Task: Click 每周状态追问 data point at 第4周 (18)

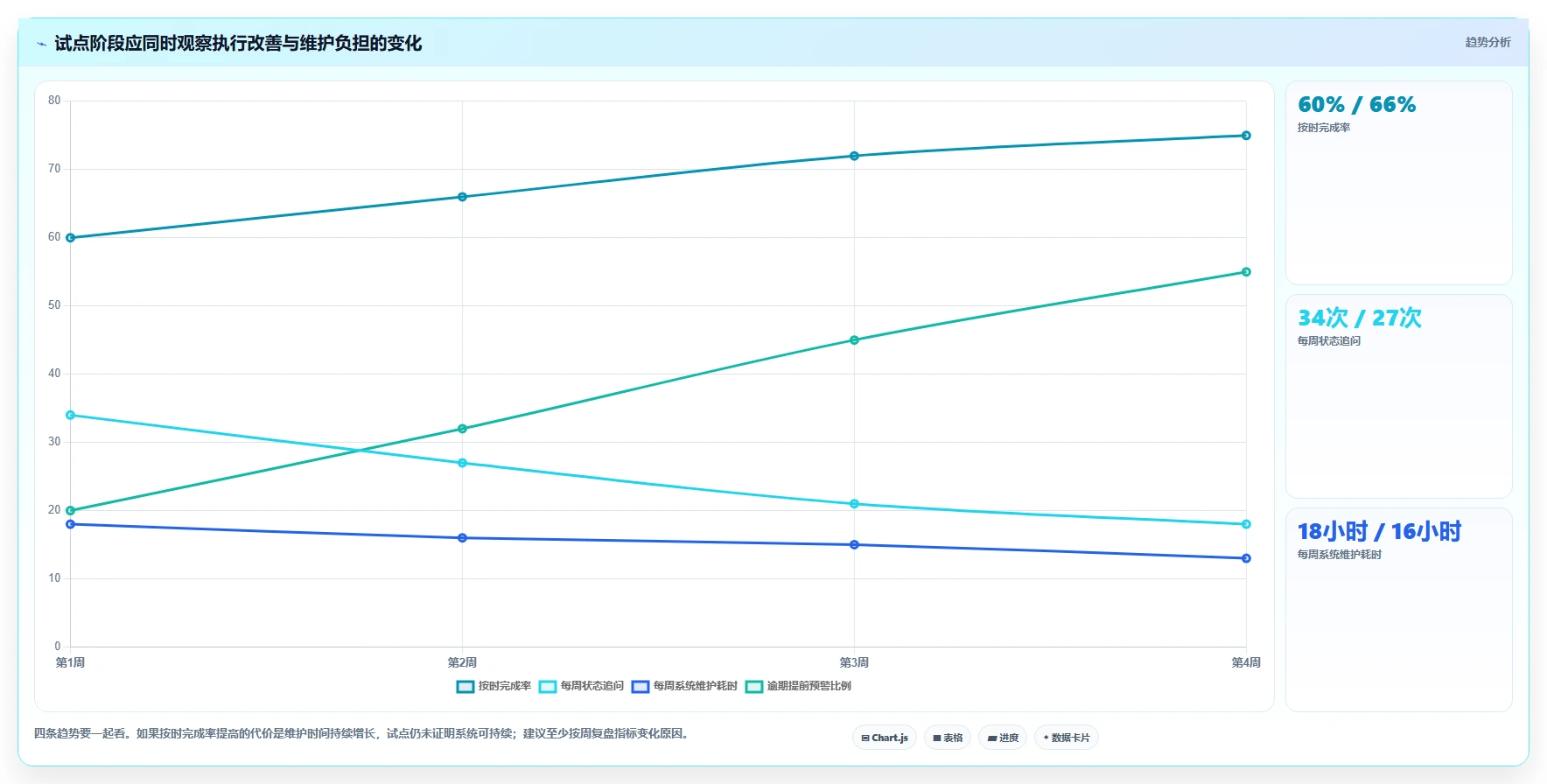Action: point(1247,524)
